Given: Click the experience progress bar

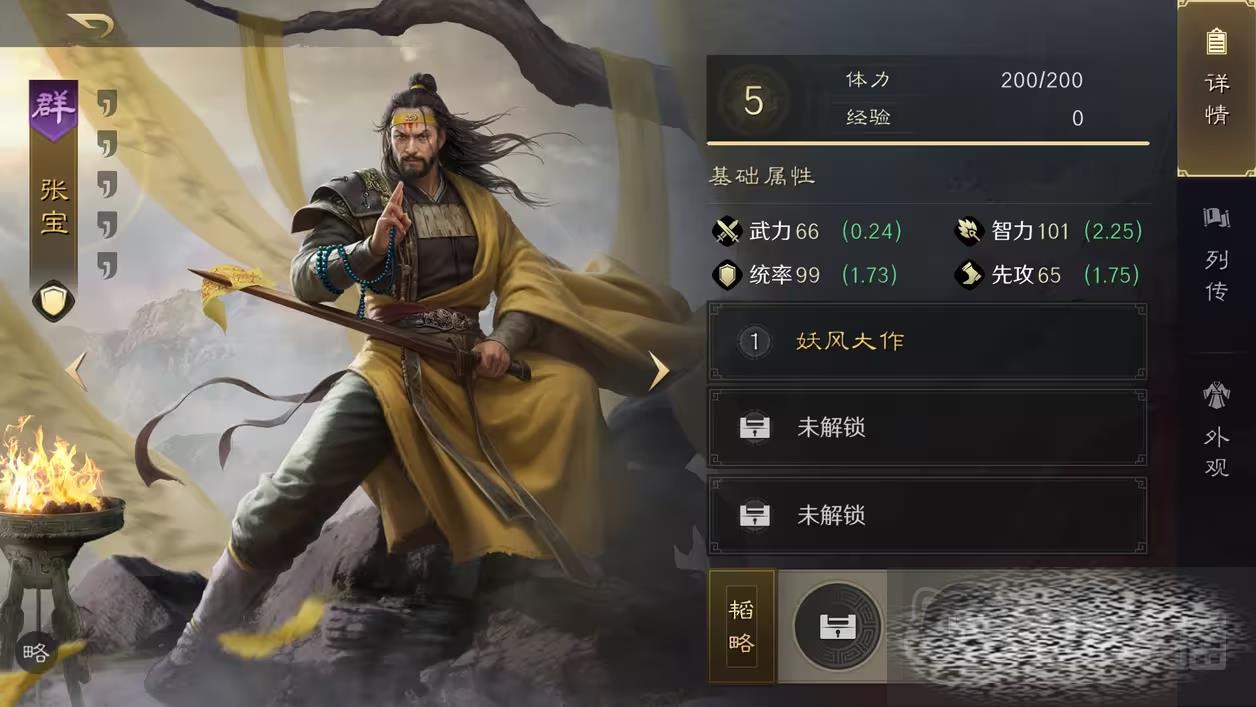Looking at the screenshot, I should click(x=928, y=143).
